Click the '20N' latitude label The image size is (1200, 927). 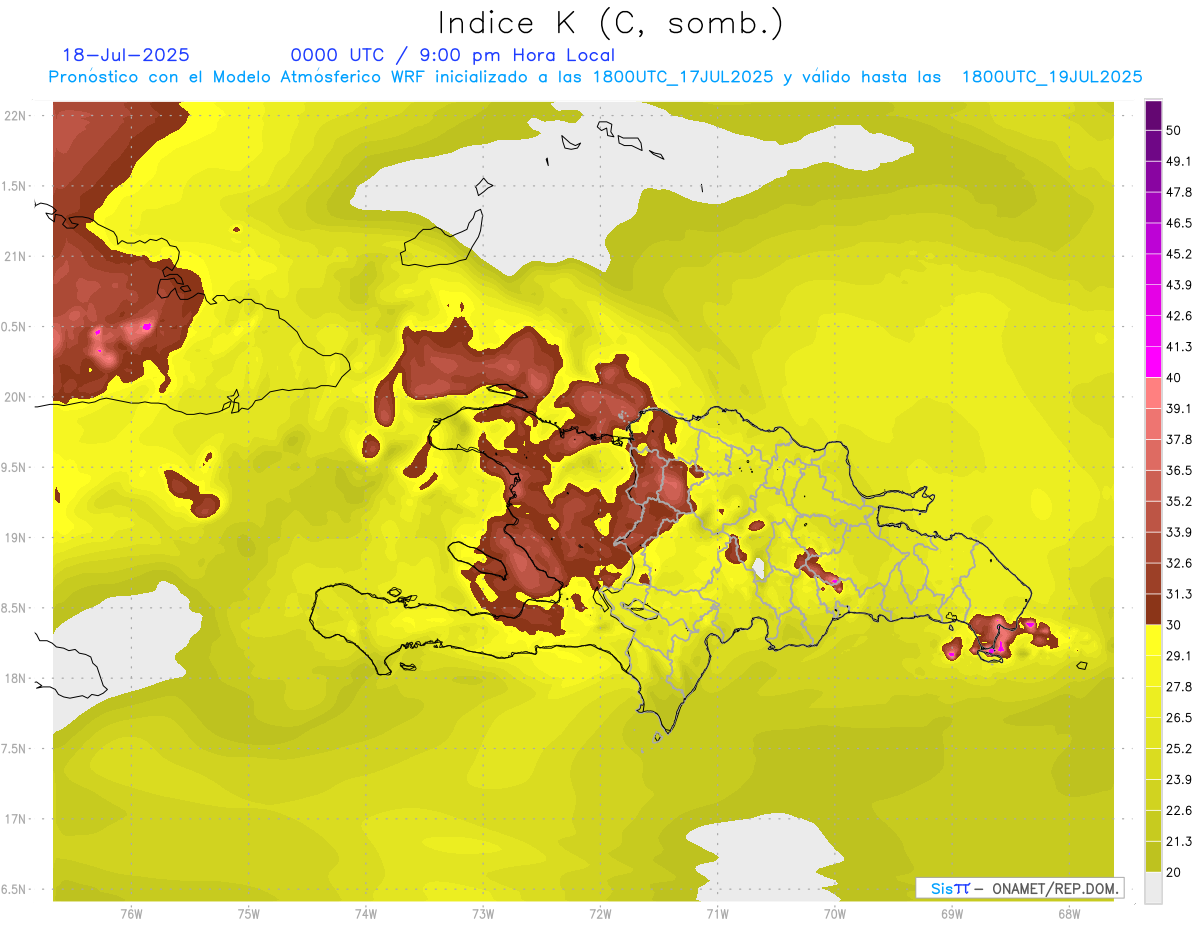click(x=15, y=397)
